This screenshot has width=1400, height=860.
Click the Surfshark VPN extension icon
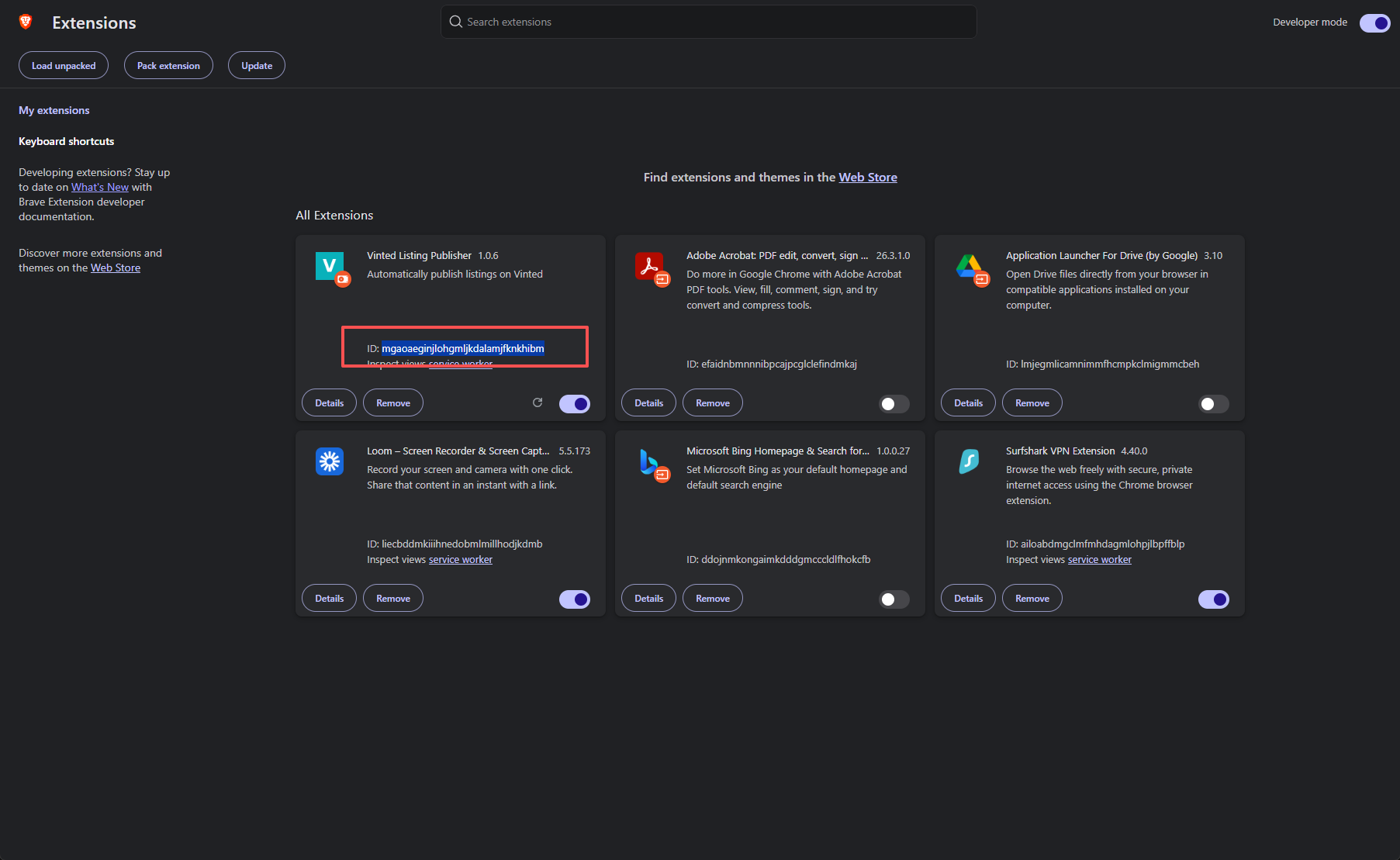coord(969,461)
